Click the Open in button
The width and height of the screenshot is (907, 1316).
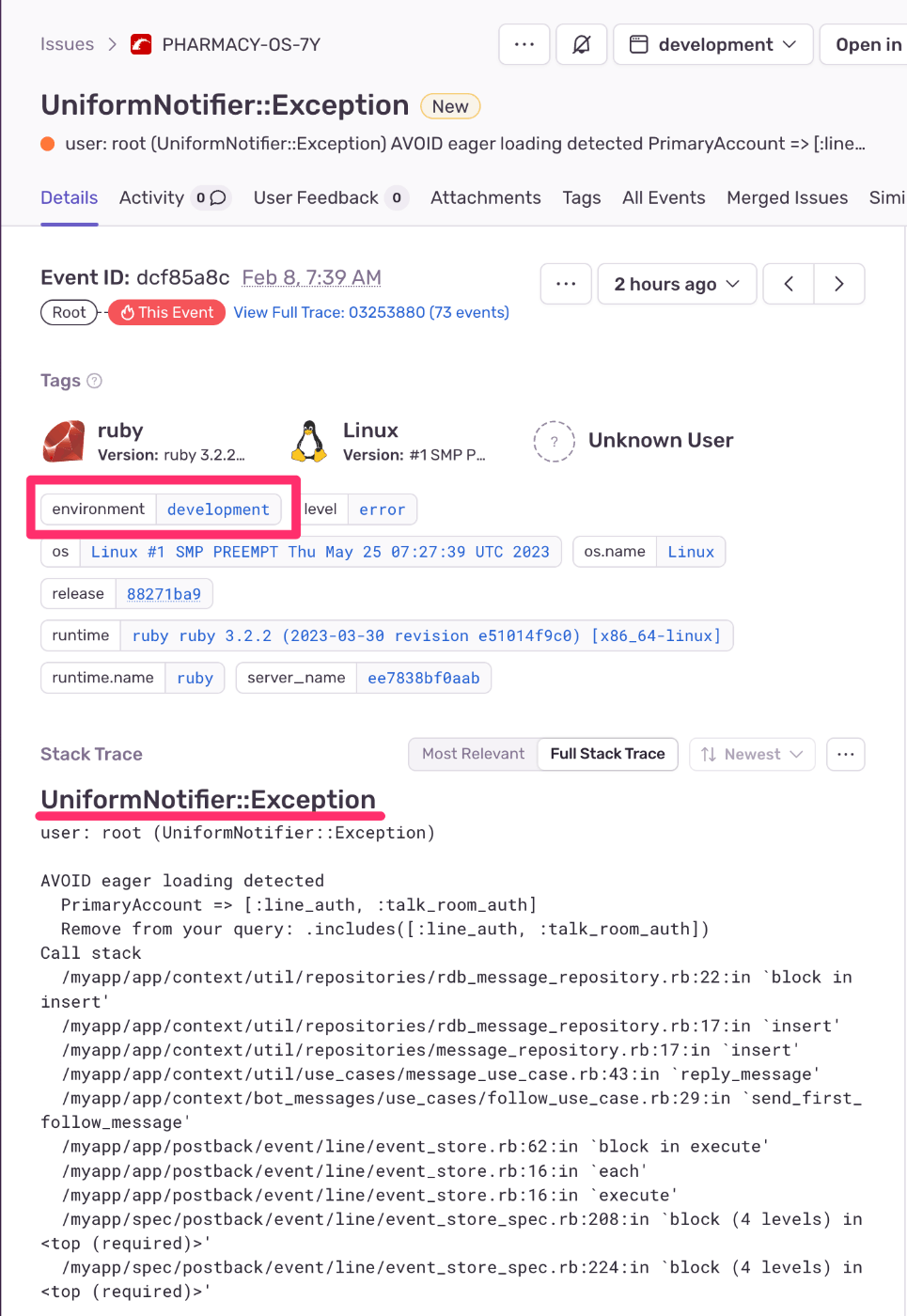tap(865, 44)
